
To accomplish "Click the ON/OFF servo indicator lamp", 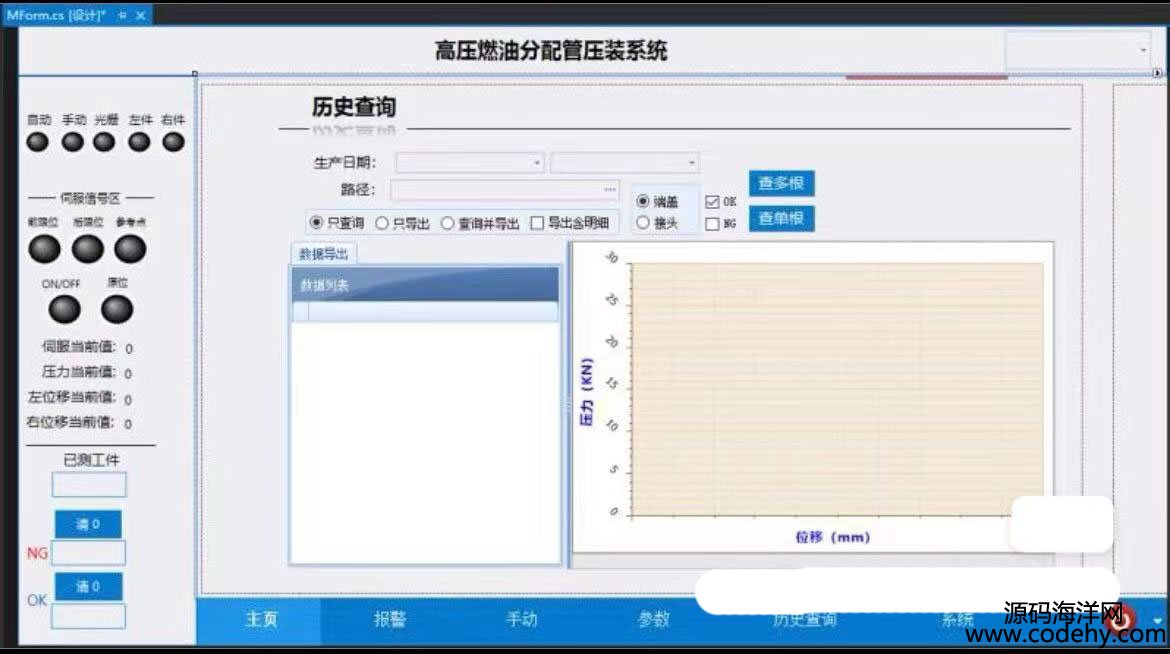I will click(65, 310).
